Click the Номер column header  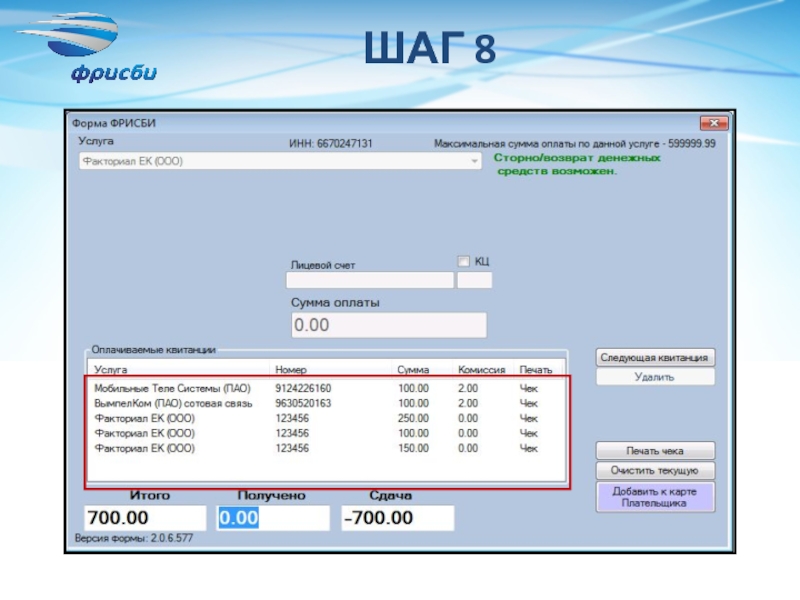pyautogui.click(x=291, y=369)
